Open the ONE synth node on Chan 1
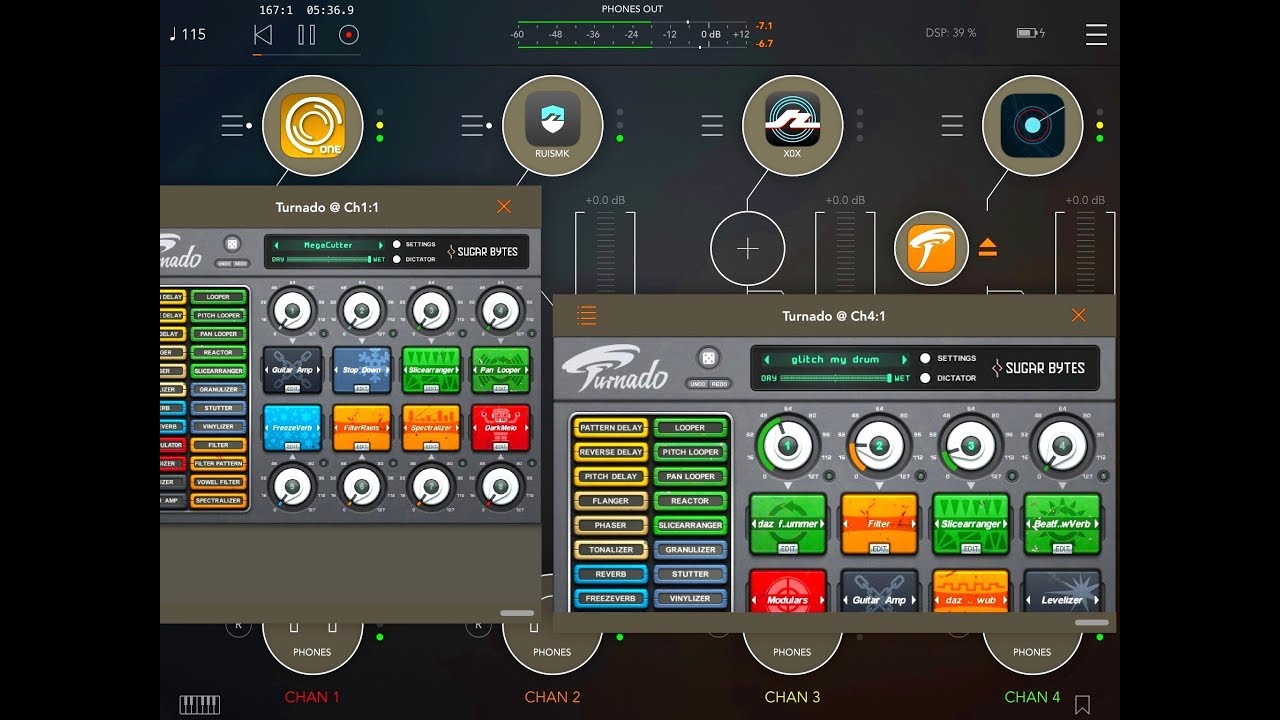The image size is (1280, 720). 312,125
